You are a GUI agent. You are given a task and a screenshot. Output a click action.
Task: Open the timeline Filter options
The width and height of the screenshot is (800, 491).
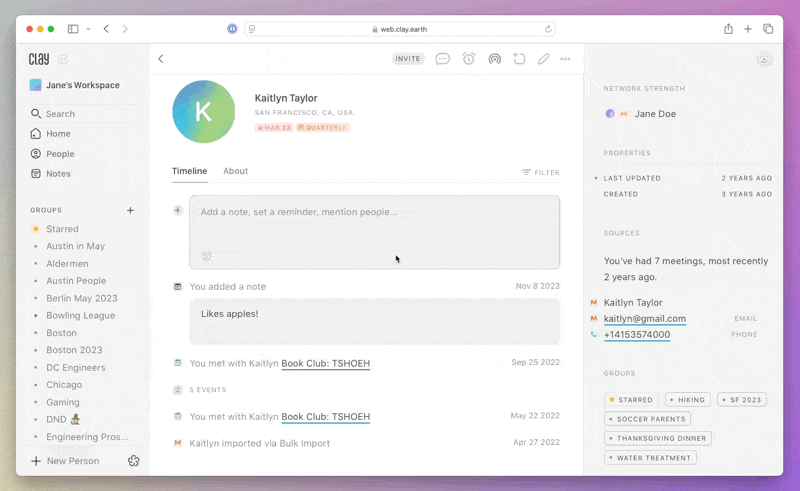540,172
